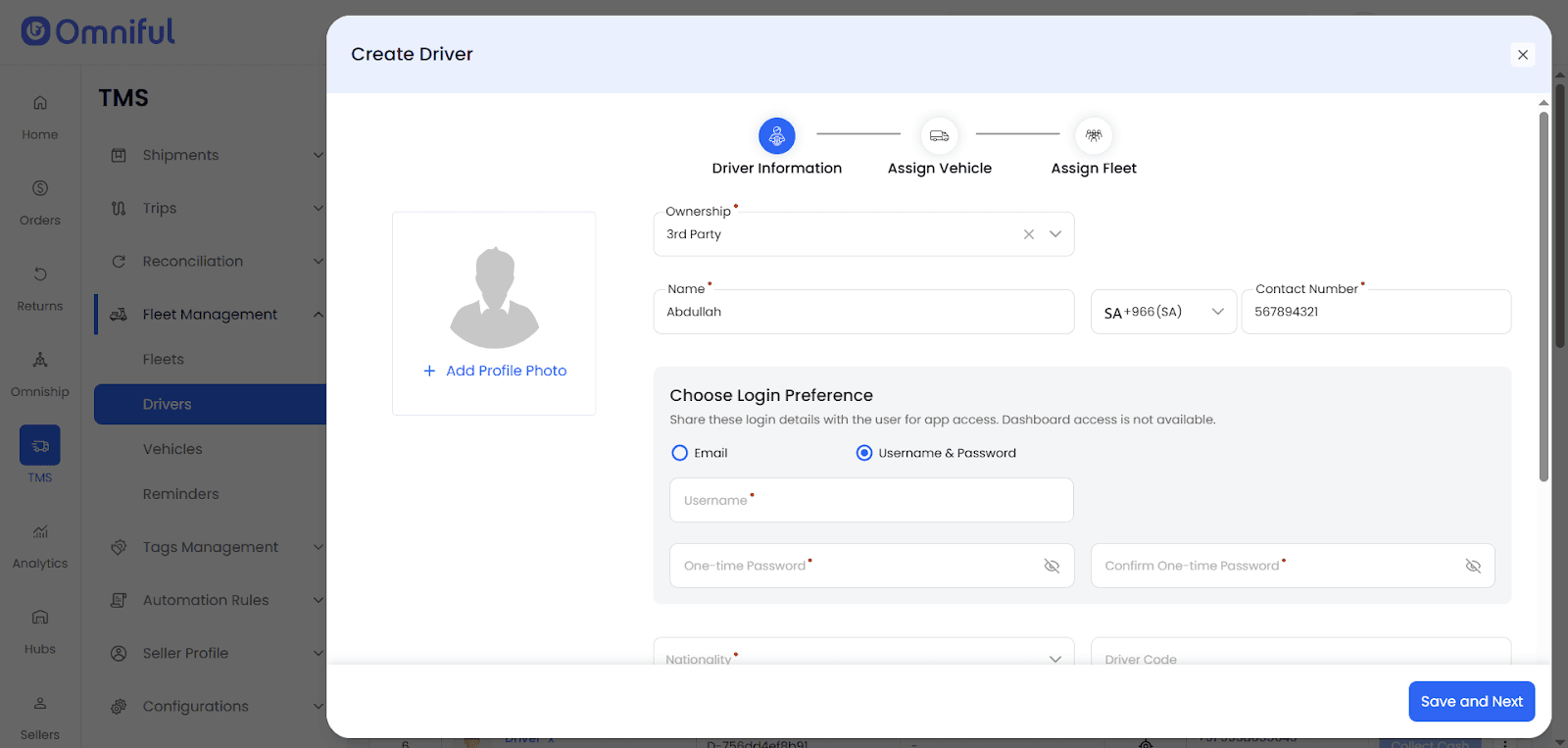Click the Save and Next button
The height and width of the screenshot is (748, 1568).
(x=1471, y=701)
